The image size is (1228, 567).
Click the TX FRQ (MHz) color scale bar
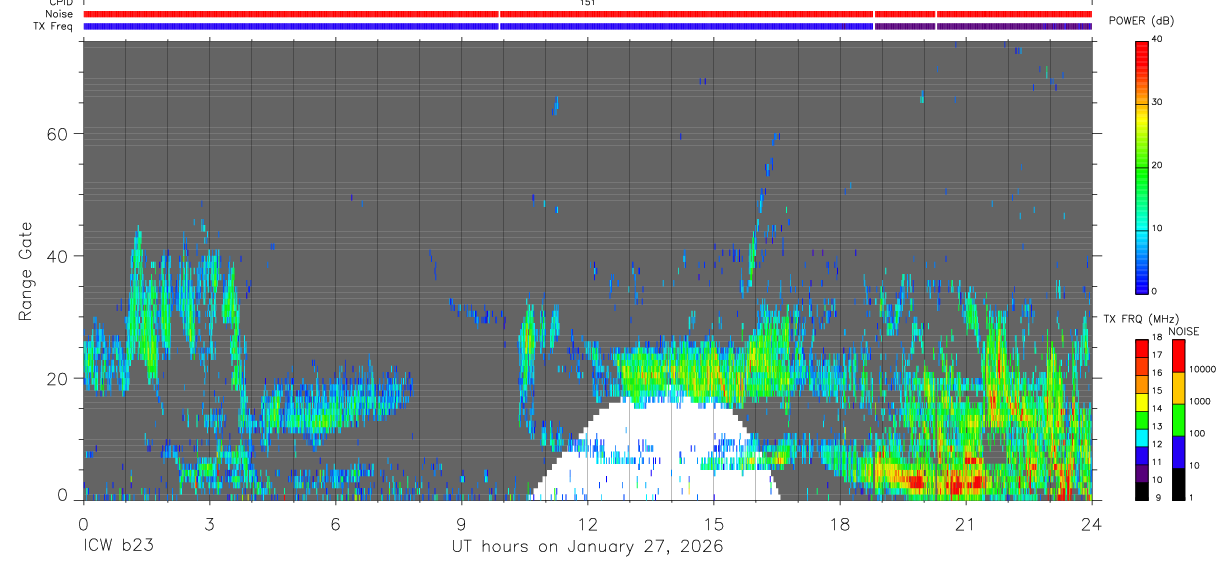click(1141, 419)
